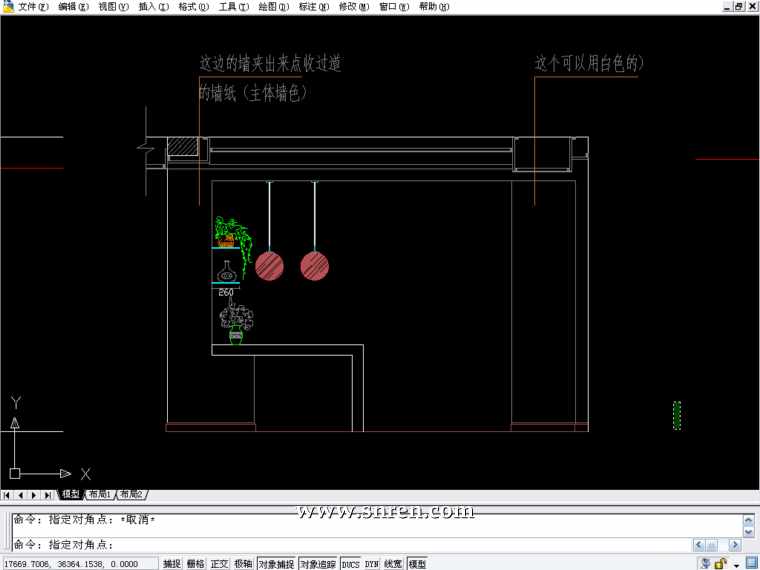The height and width of the screenshot is (570, 760).
Task: Toggle 对象追踪 object tracking
Action: click(x=317, y=564)
